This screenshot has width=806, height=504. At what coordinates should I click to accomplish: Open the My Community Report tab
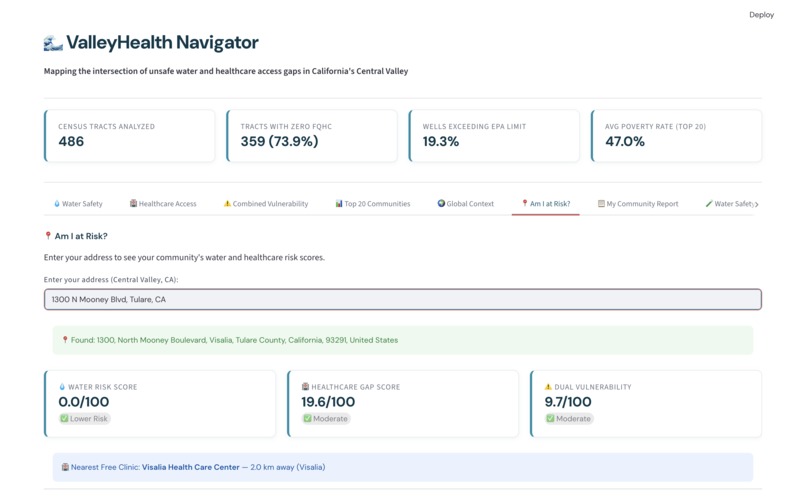click(x=638, y=204)
